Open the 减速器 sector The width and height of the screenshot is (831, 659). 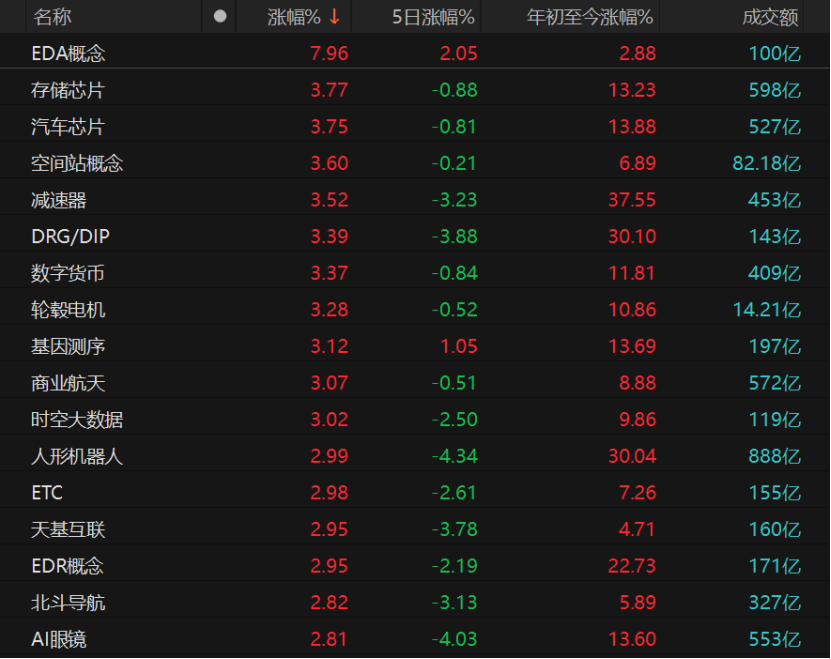click(x=59, y=200)
